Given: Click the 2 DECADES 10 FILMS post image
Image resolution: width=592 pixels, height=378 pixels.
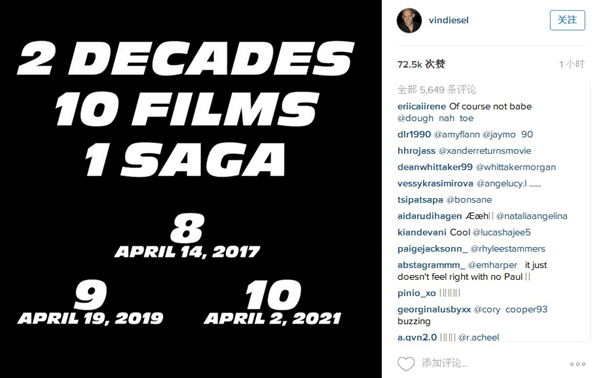Looking at the screenshot, I should click(191, 189).
